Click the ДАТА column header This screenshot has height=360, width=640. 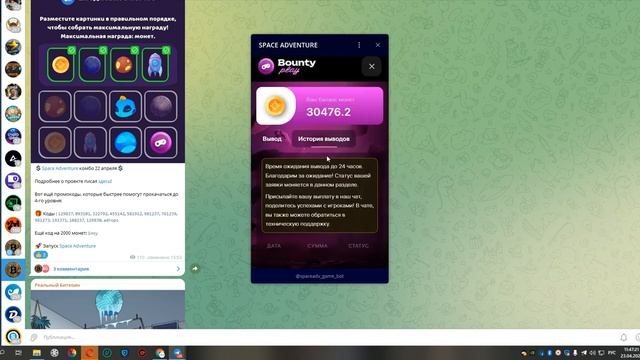(274, 246)
